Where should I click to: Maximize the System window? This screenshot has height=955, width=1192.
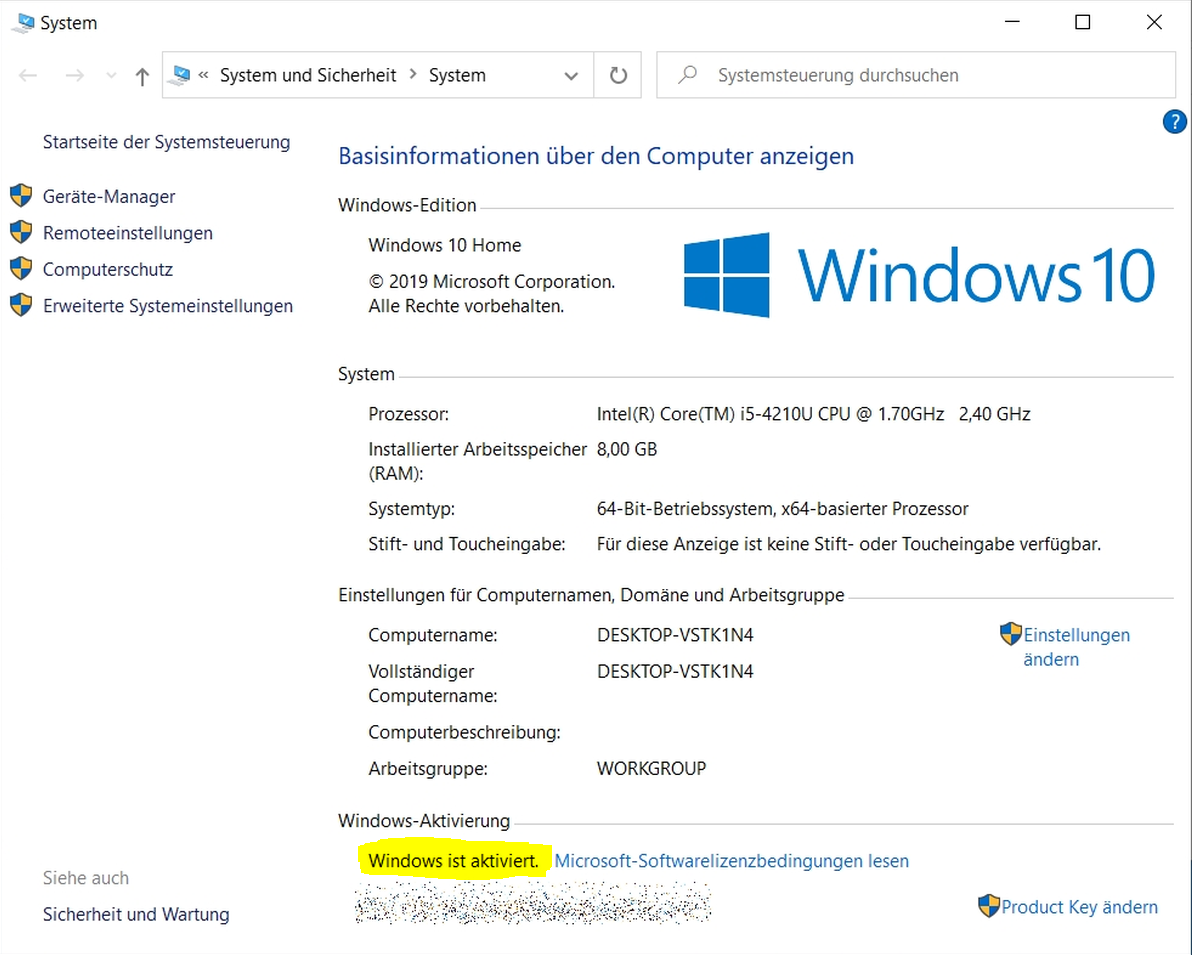tap(1083, 22)
